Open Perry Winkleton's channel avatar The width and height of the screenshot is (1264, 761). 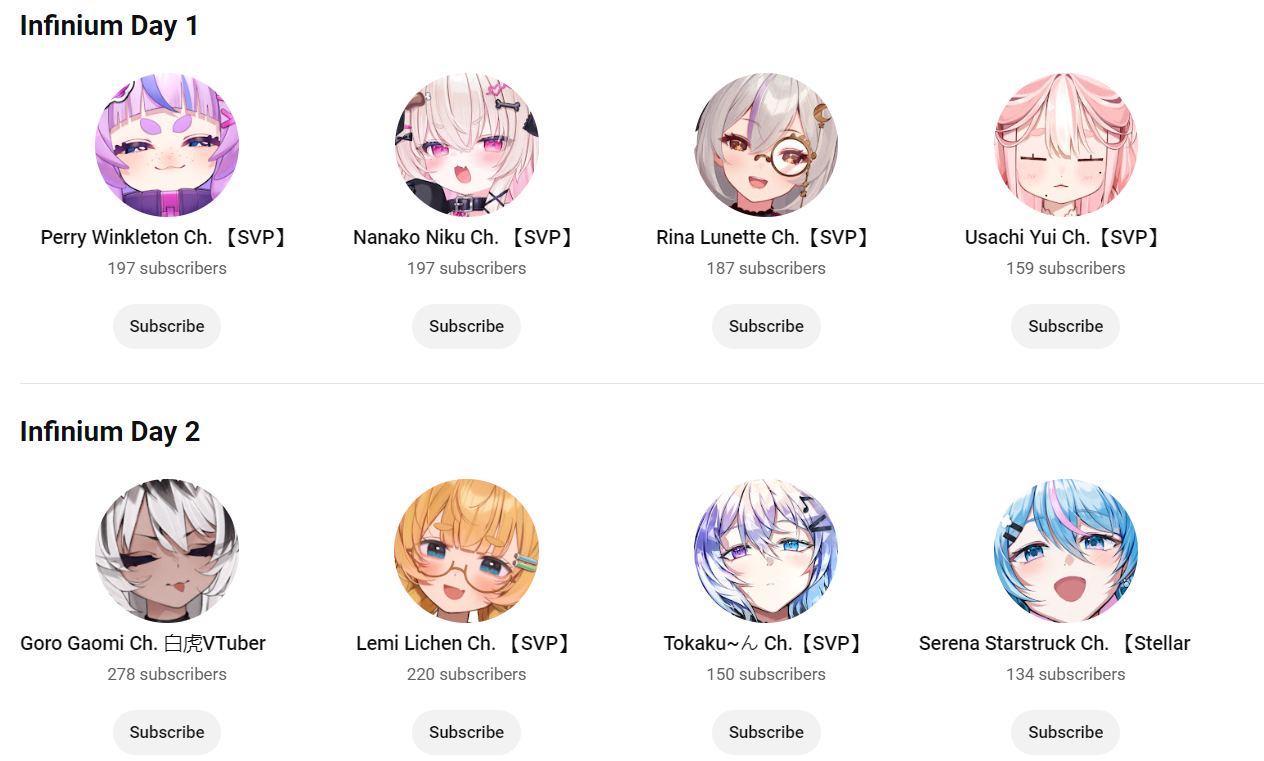(167, 145)
